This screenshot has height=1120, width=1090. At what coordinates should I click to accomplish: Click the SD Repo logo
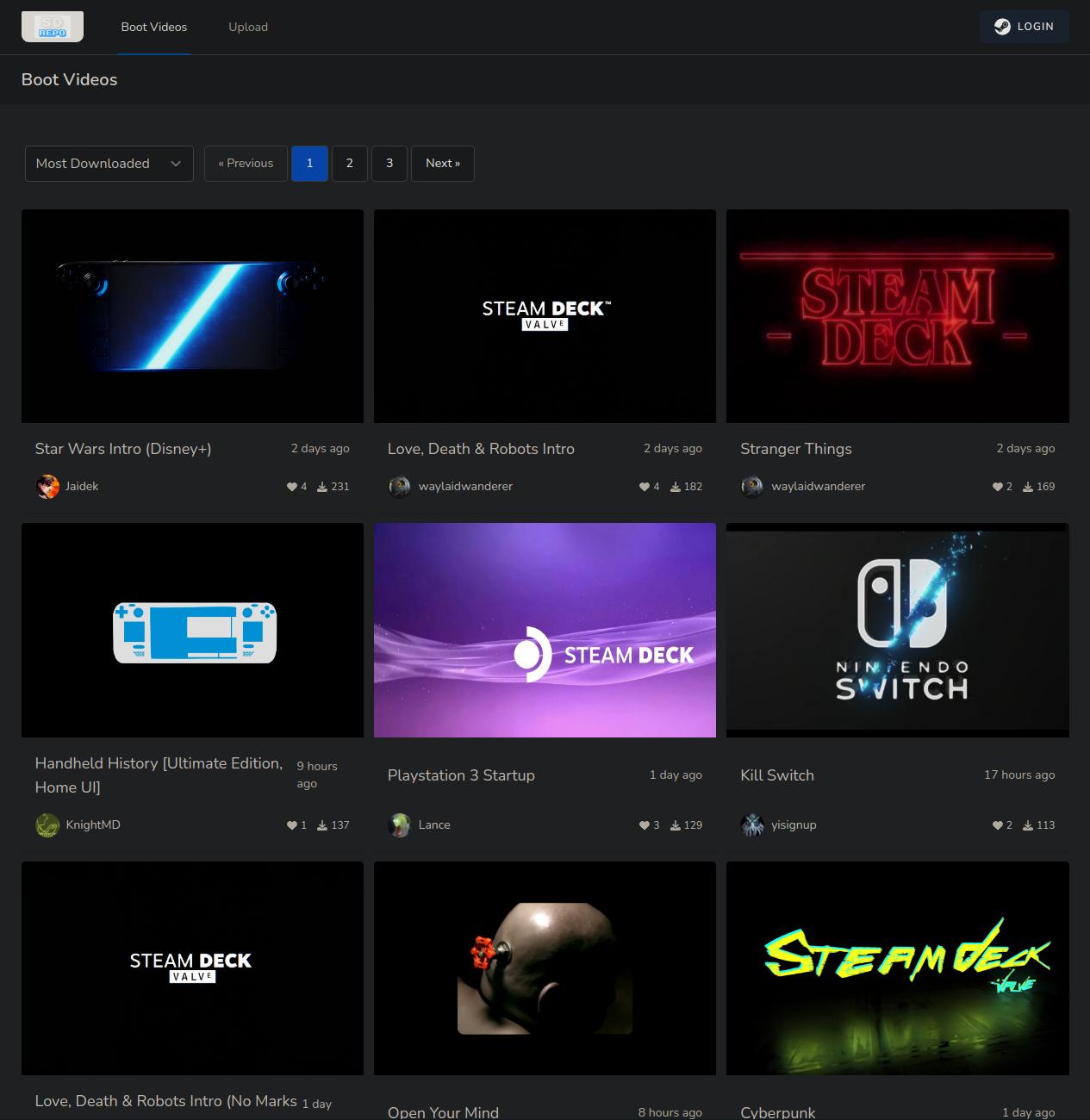[53, 27]
